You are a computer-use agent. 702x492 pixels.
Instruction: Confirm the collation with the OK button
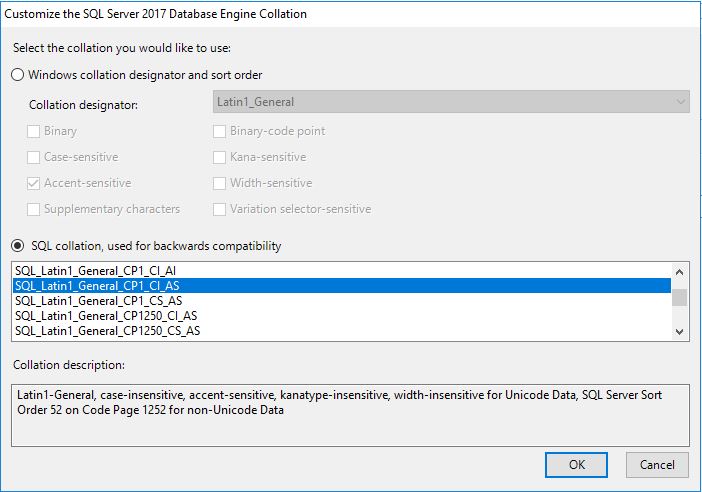(x=576, y=465)
